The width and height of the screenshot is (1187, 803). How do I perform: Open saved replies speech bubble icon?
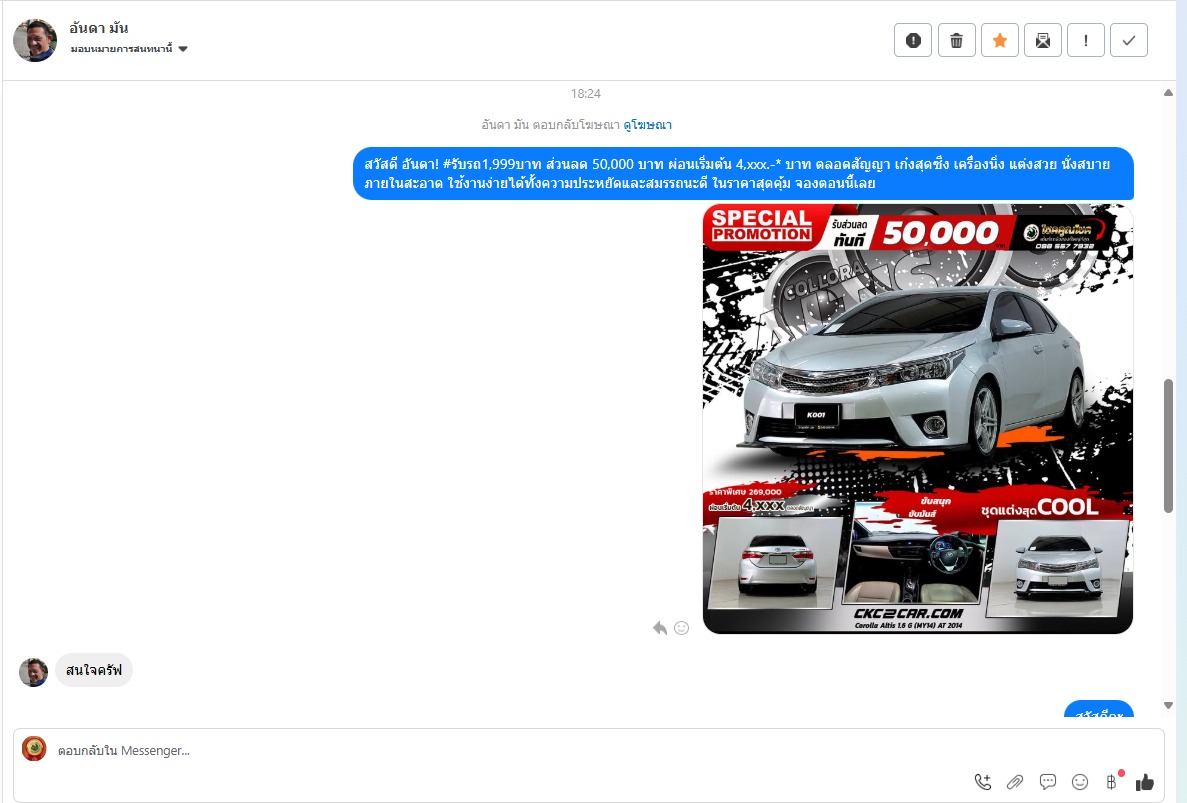coord(1048,782)
